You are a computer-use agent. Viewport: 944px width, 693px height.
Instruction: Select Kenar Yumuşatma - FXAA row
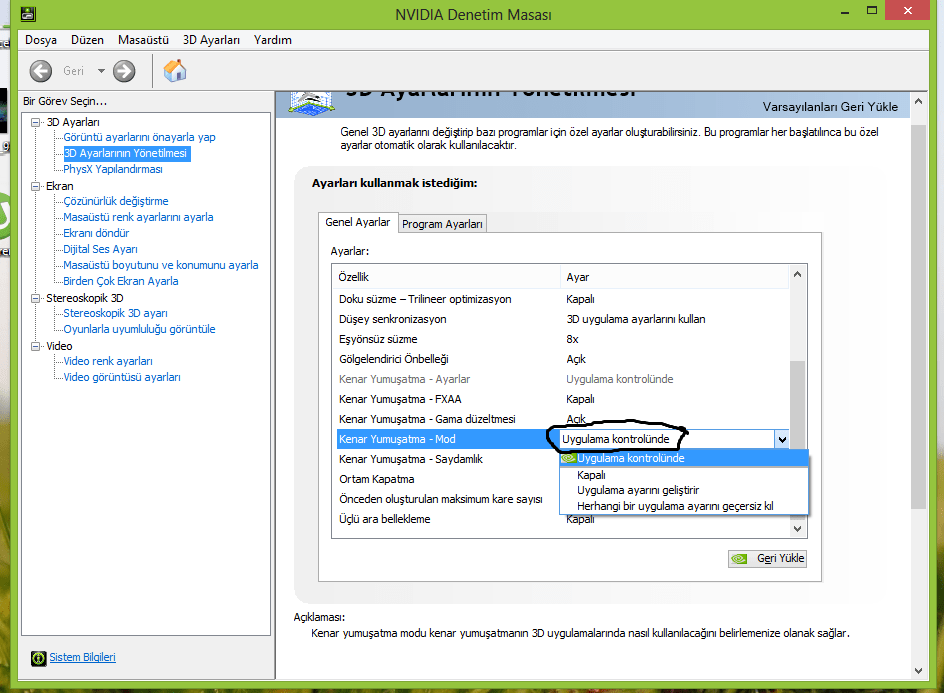click(x=562, y=399)
